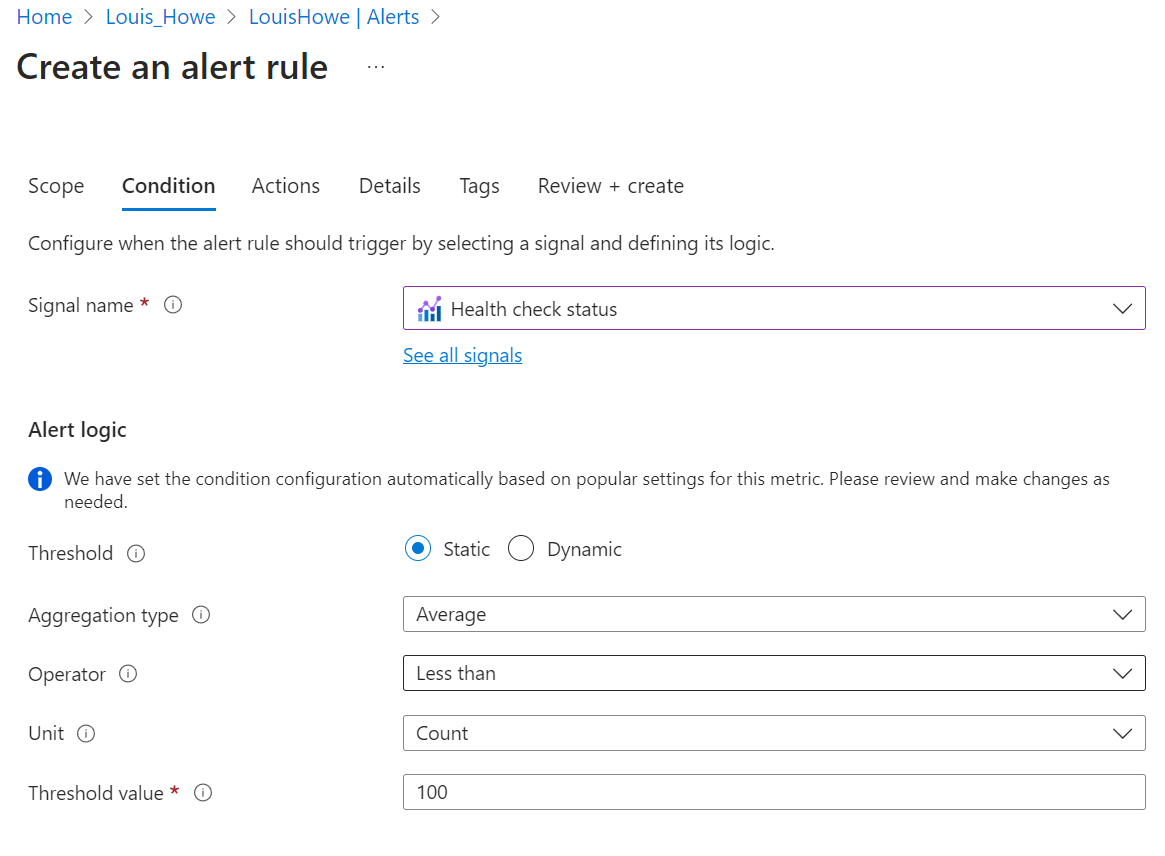Open the Operator dropdown showing Less than

coord(774,673)
